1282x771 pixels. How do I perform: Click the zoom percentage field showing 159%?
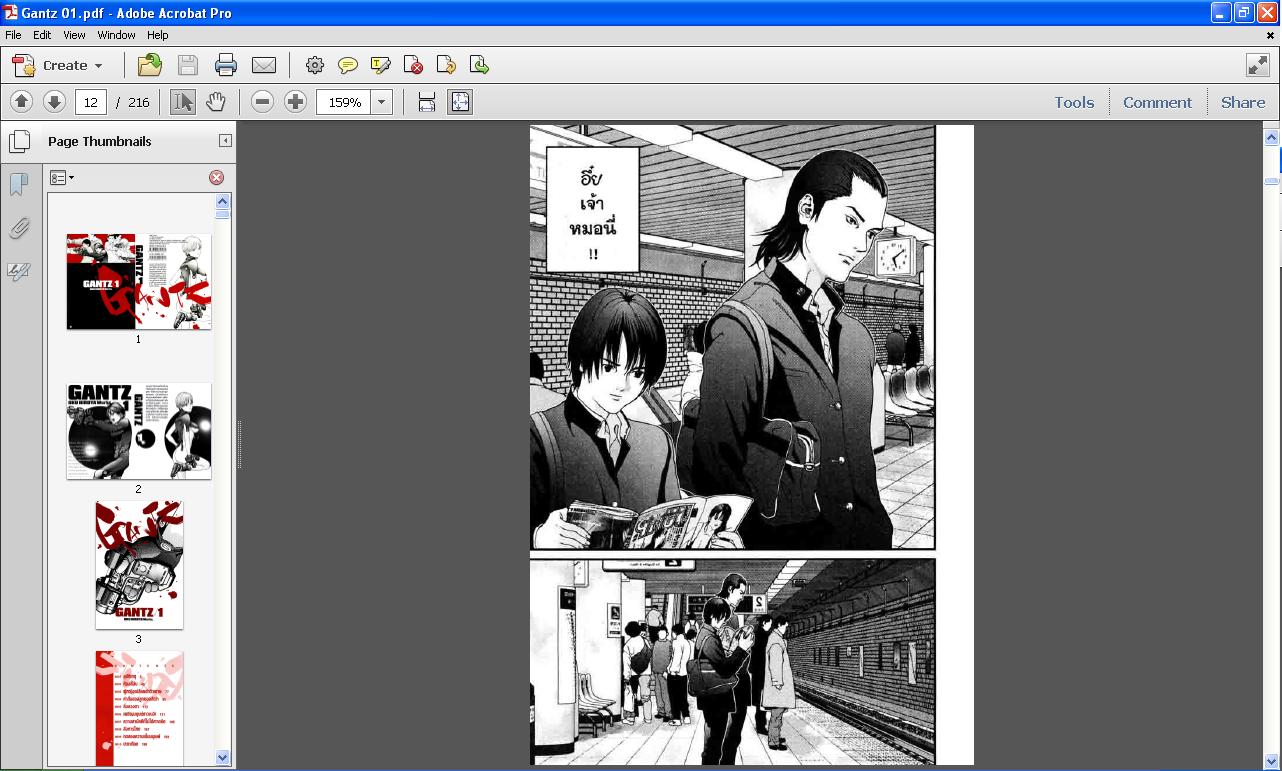pos(344,102)
